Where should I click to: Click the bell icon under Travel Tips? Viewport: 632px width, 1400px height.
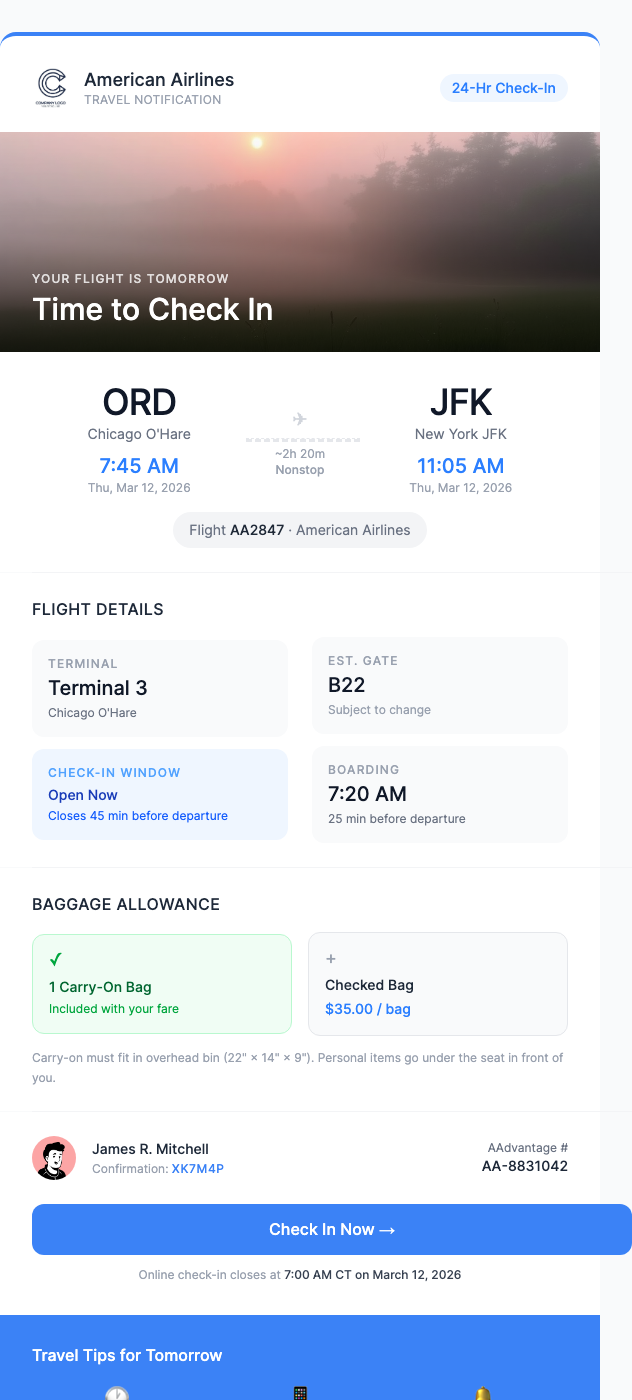[483, 1392]
